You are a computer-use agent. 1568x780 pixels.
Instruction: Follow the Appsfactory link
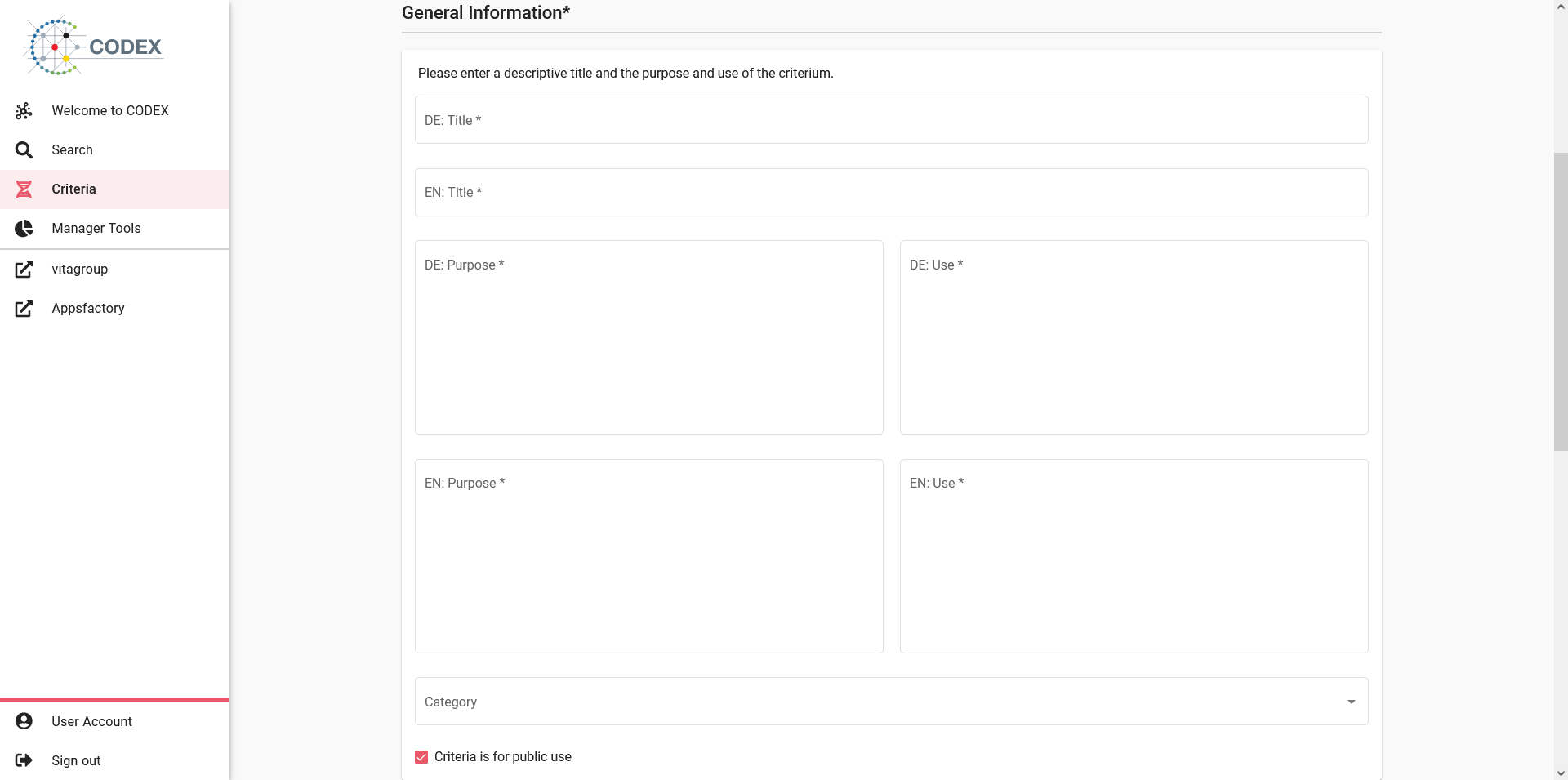tap(114, 308)
